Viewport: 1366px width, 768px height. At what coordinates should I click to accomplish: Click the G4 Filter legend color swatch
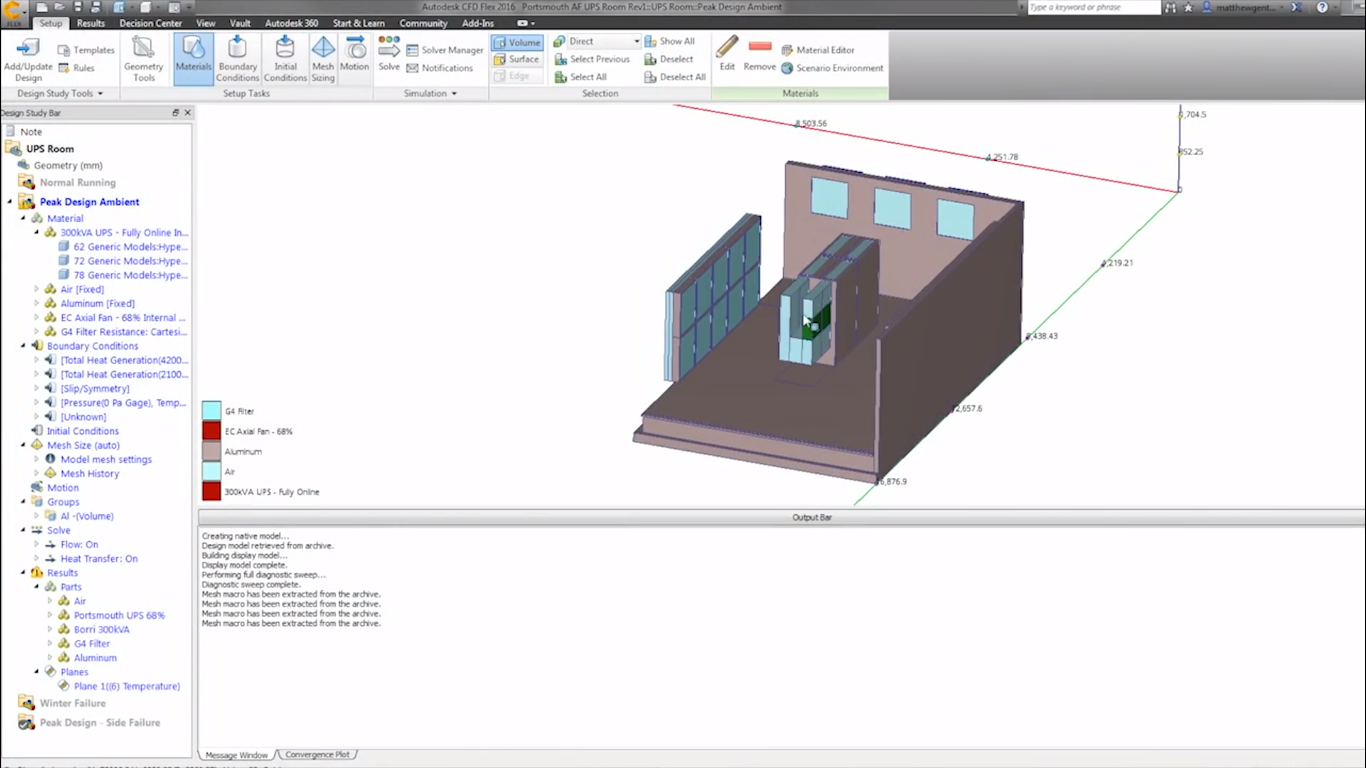pos(211,411)
